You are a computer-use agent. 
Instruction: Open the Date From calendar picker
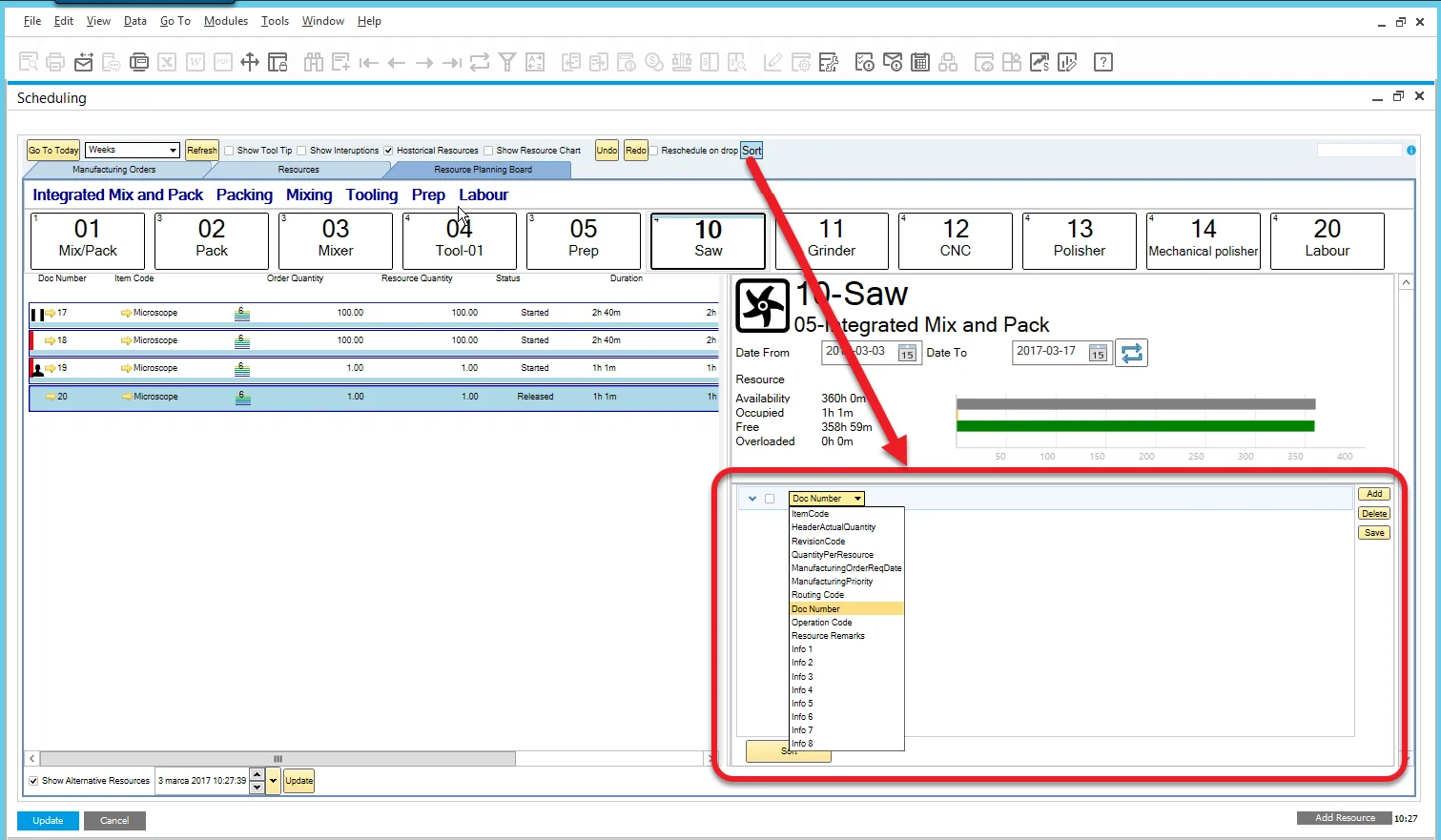[x=907, y=354]
